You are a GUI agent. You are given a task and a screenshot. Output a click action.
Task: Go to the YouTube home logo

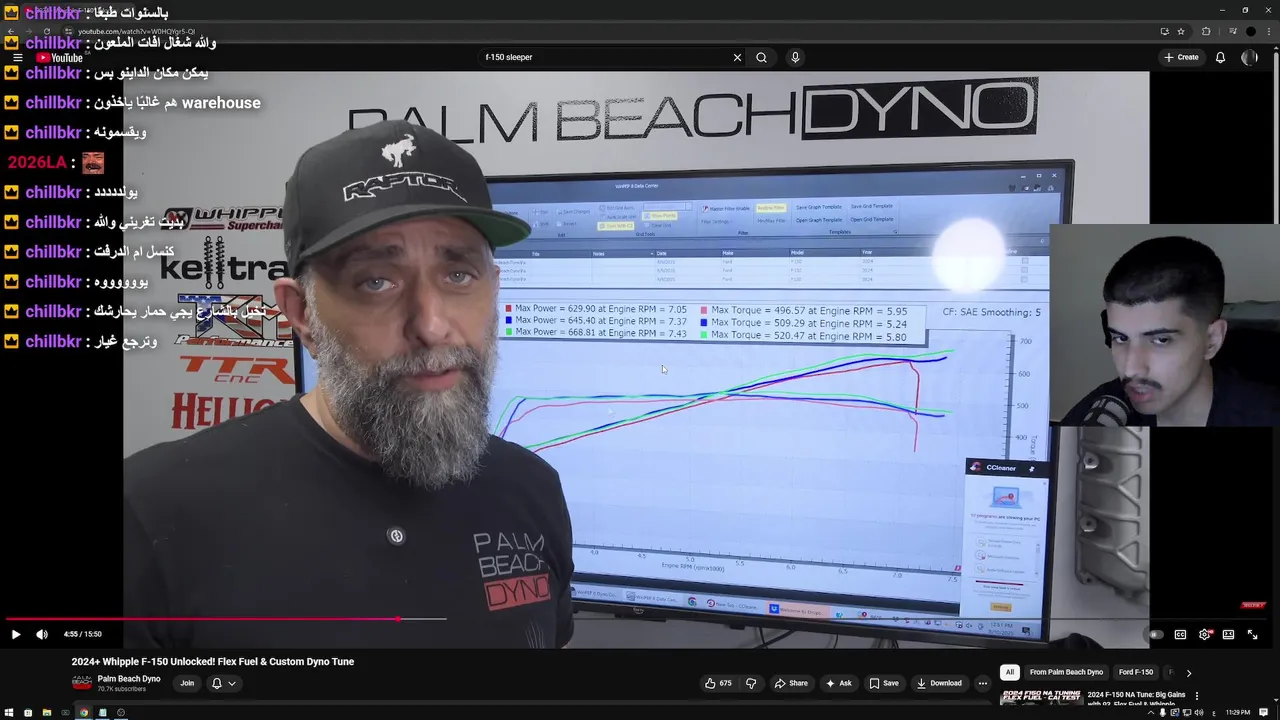click(x=60, y=57)
